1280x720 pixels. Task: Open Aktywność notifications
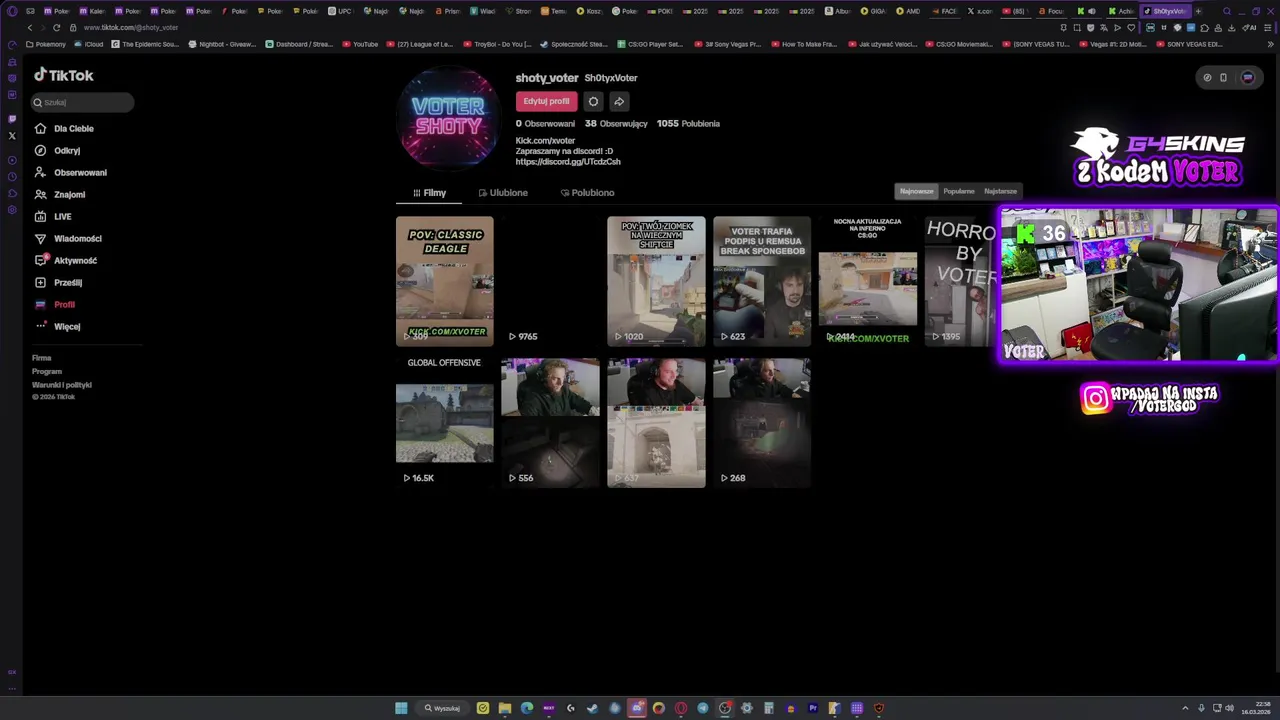coord(65,261)
